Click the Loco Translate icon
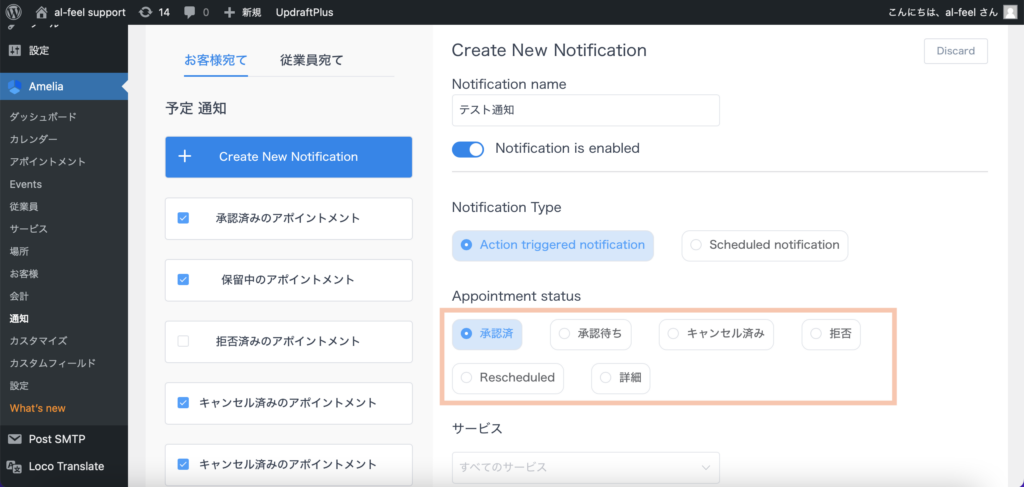The height and width of the screenshot is (487, 1024). (15, 466)
